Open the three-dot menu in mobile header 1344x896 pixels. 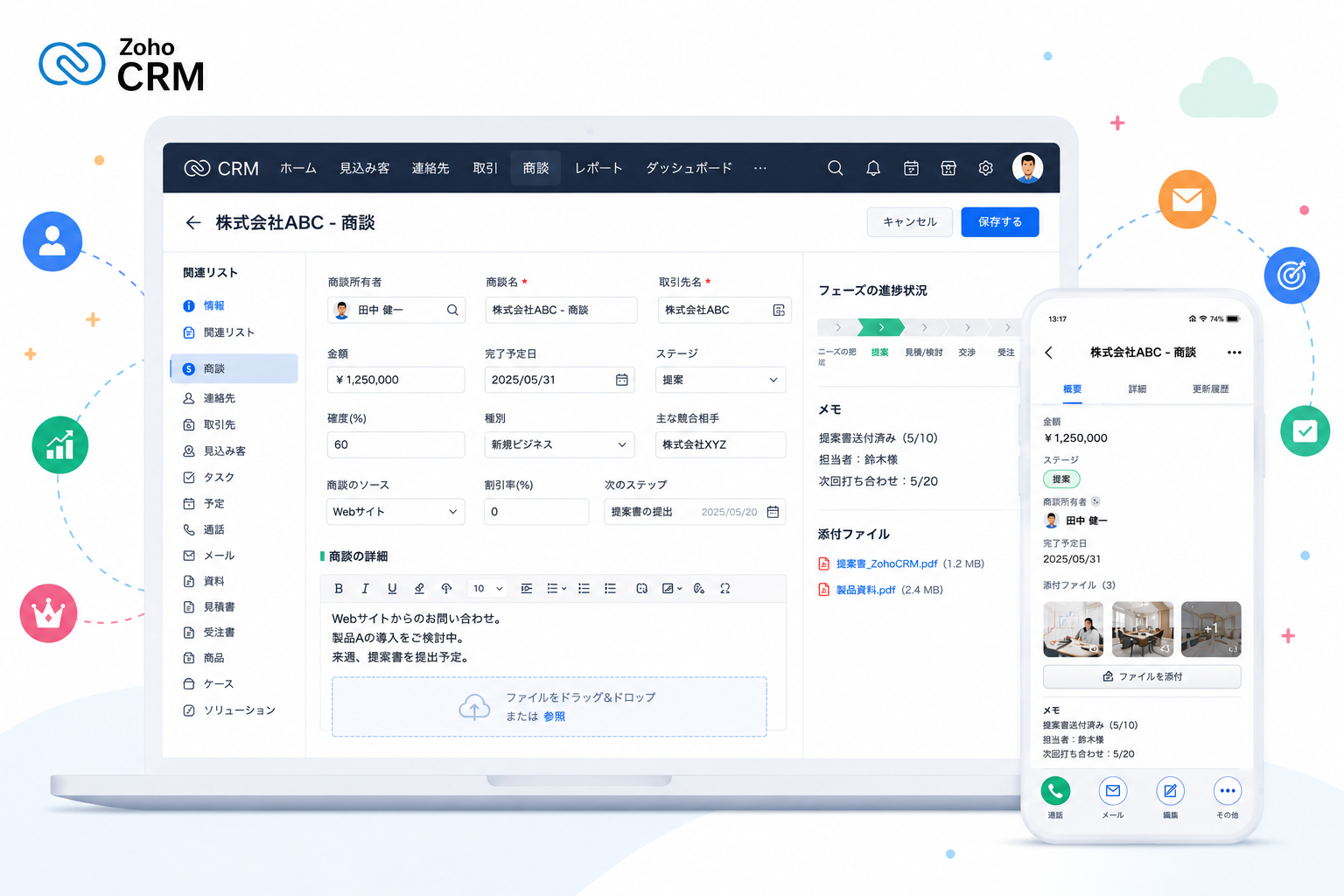pyautogui.click(x=1234, y=353)
